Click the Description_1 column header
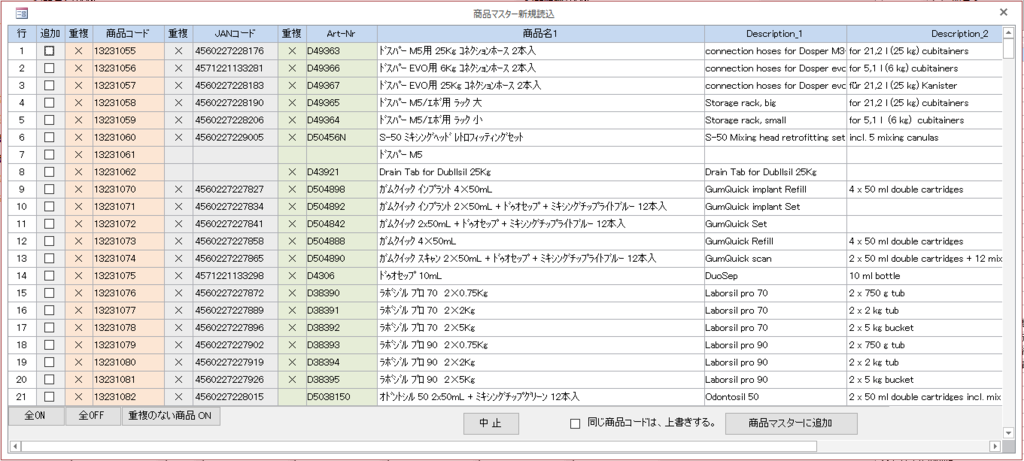Viewport: 1024px width, 461px height. [775, 33]
